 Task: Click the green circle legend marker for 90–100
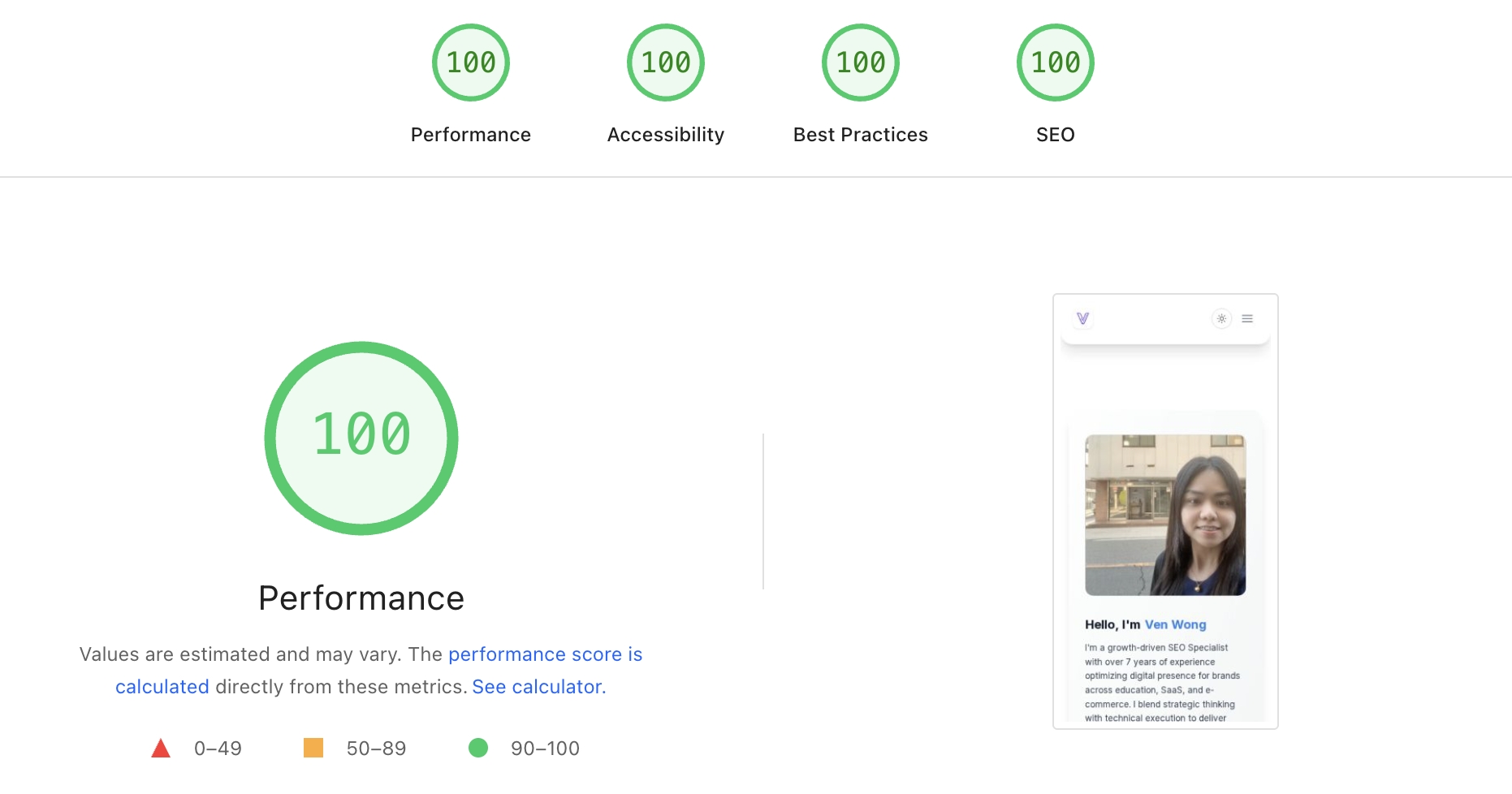click(x=479, y=748)
